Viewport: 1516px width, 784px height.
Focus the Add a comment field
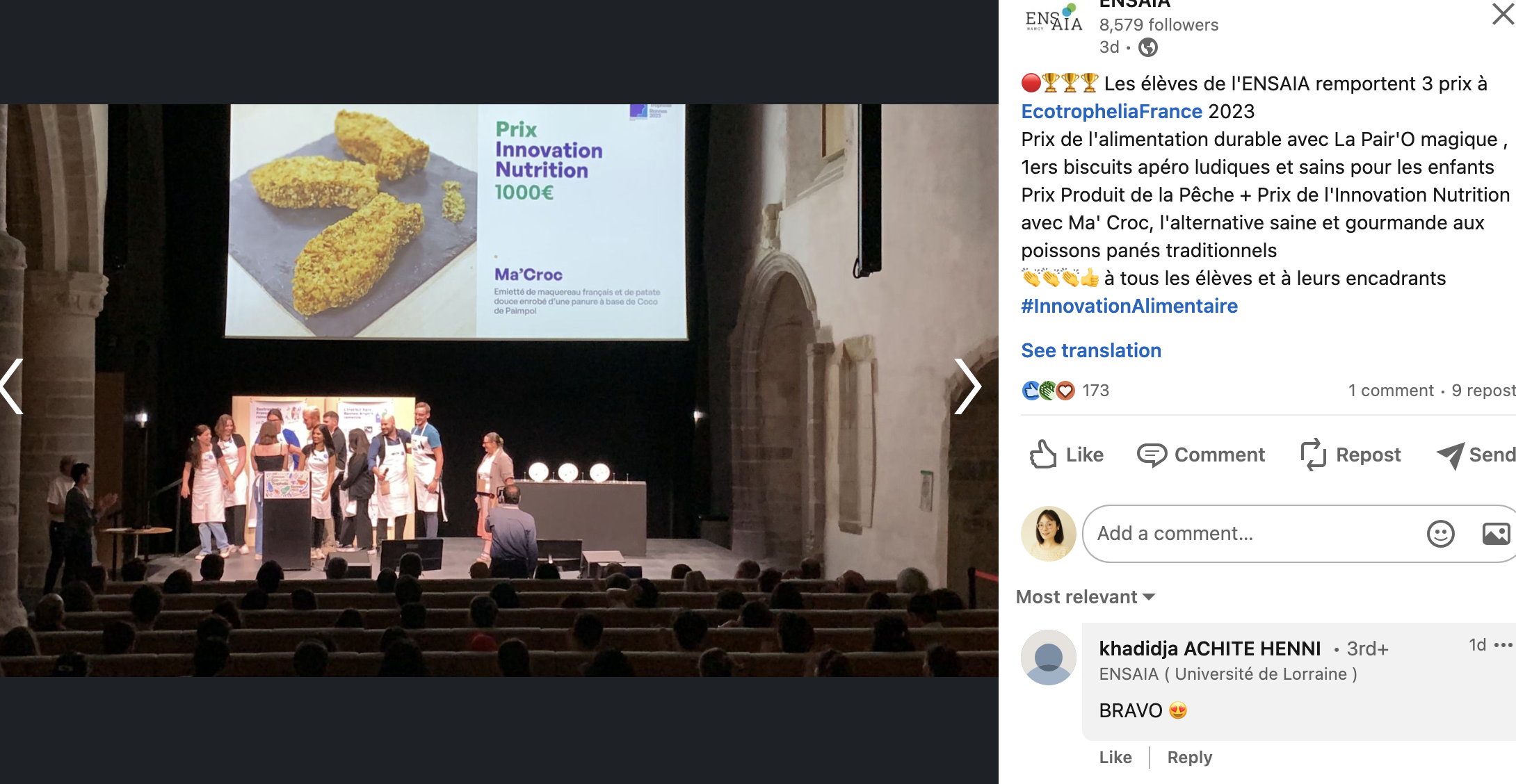(x=1299, y=534)
